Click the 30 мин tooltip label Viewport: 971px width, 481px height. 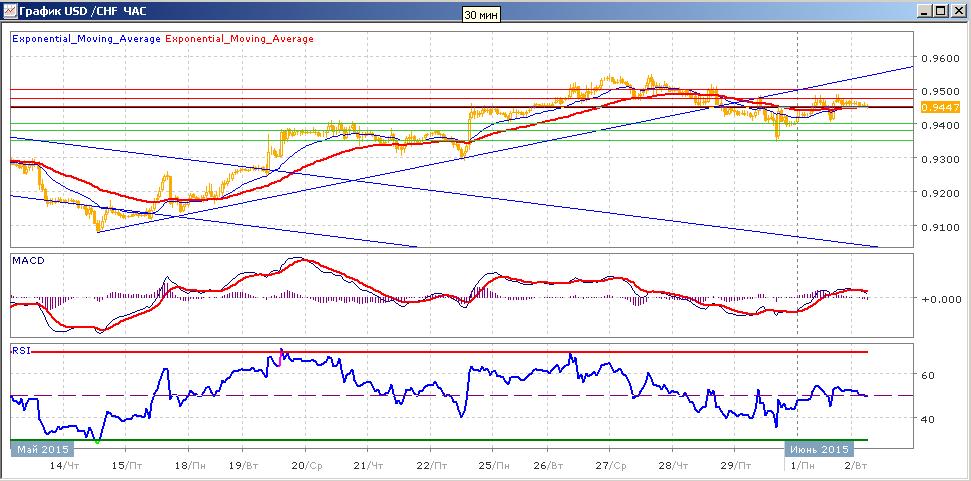coord(481,14)
